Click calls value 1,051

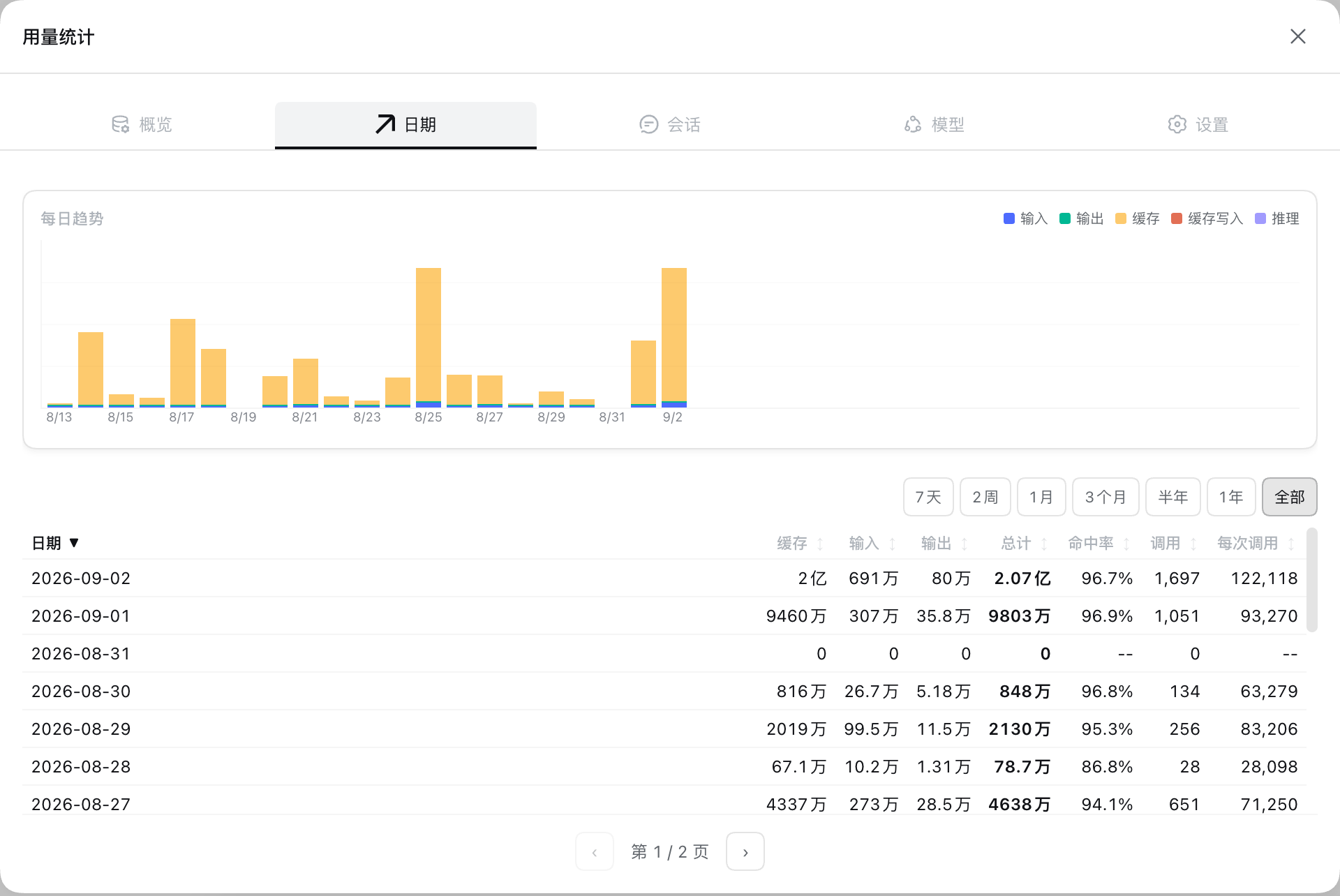pyautogui.click(x=1177, y=616)
